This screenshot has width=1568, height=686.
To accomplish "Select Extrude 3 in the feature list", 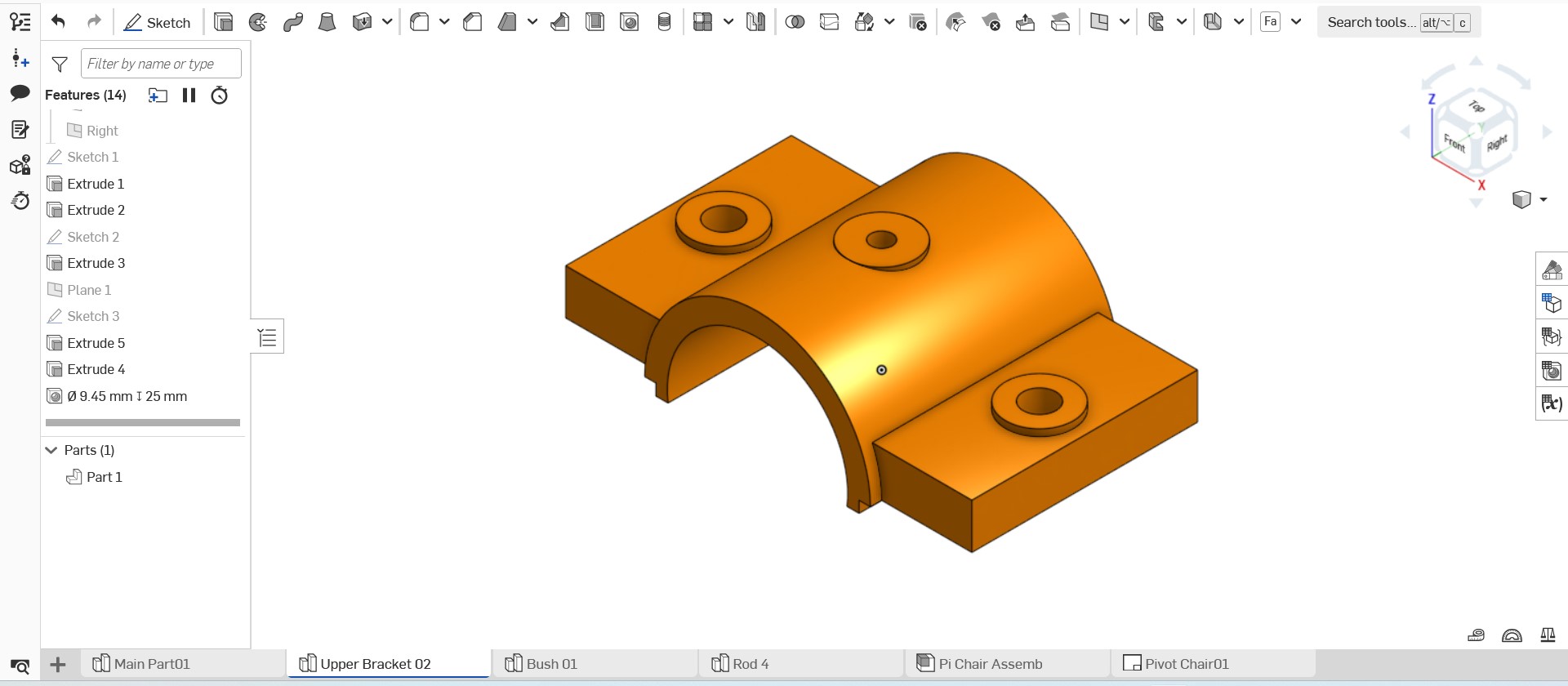I will tap(96, 263).
